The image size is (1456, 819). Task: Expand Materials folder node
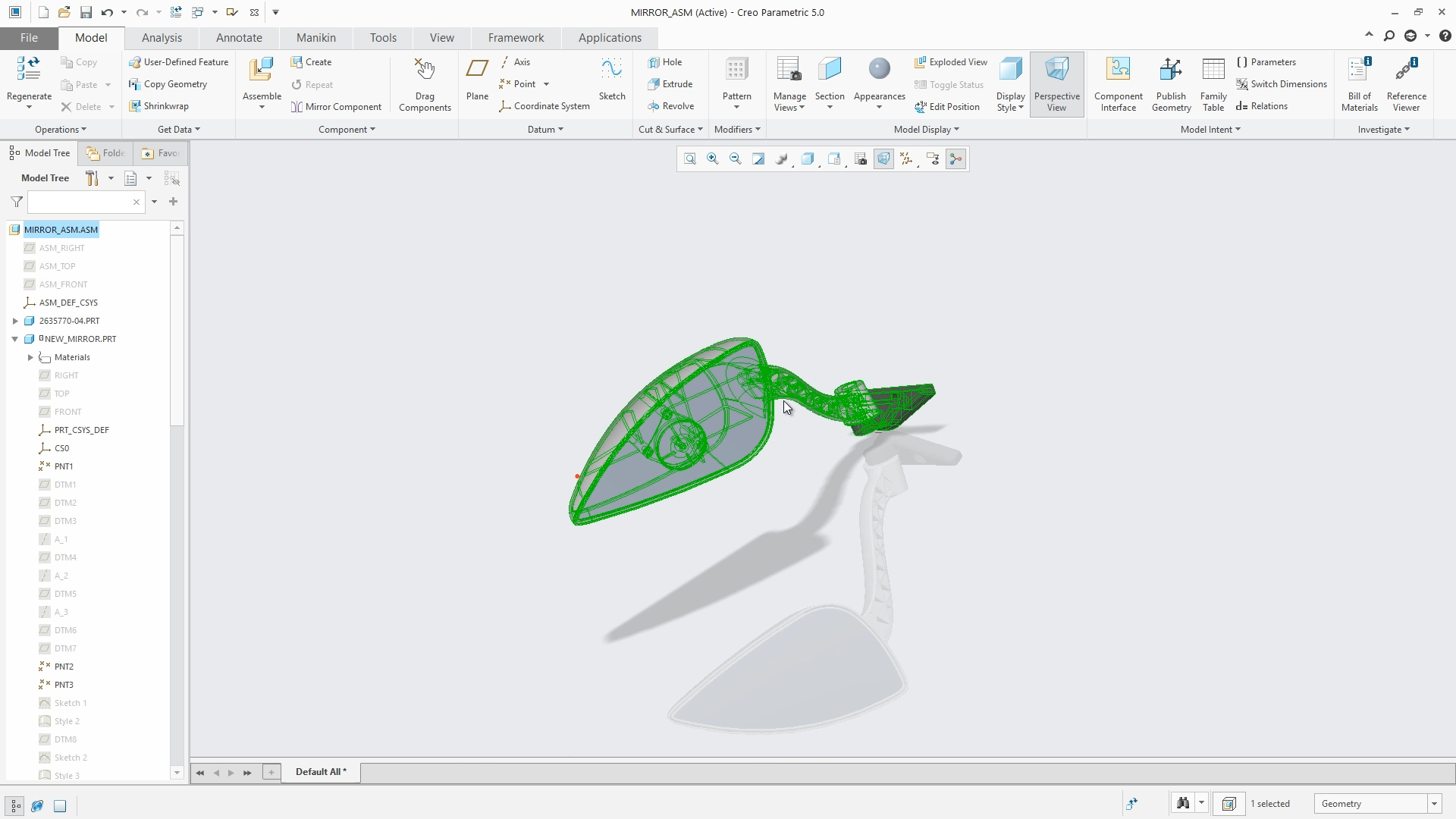tap(30, 357)
